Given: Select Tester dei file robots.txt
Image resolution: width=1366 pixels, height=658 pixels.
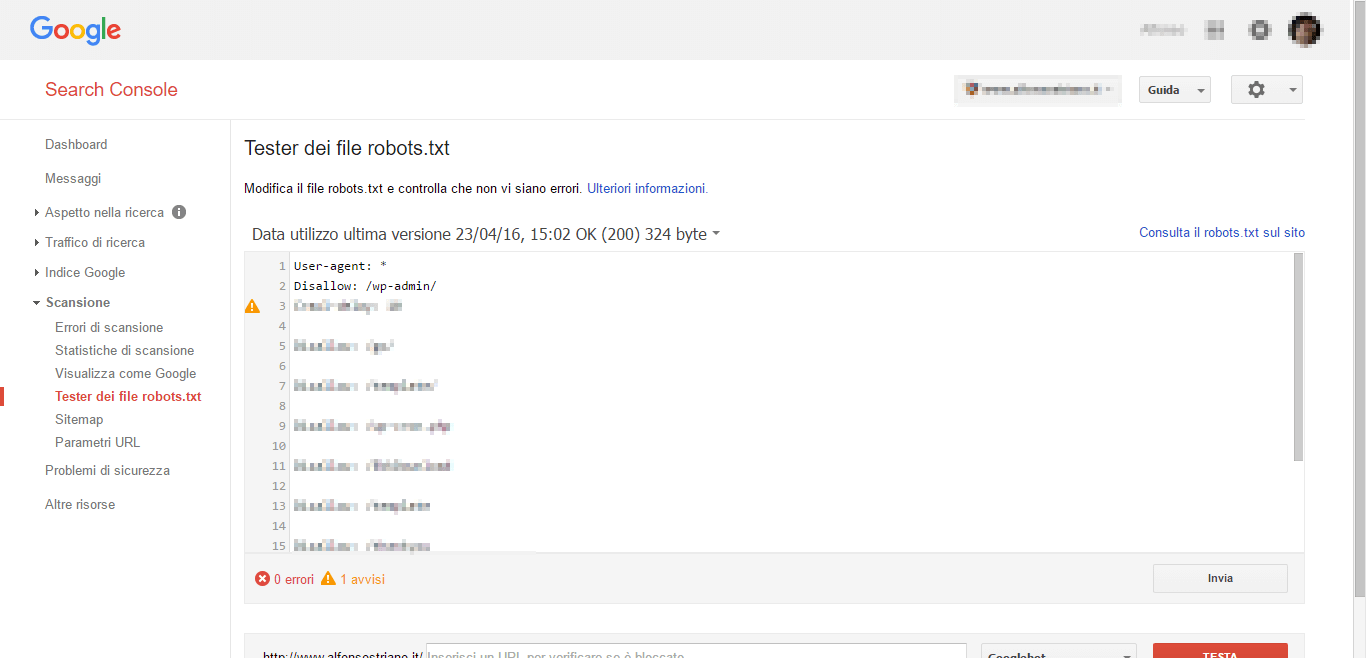Looking at the screenshot, I should 128,396.
